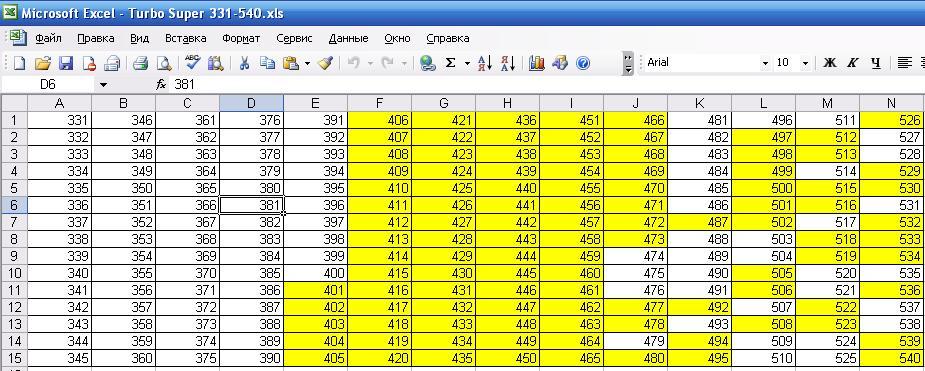The height and width of the screenshot is (371, 925).
Task: Toggle italic formatting (К)
Action: 852,63
